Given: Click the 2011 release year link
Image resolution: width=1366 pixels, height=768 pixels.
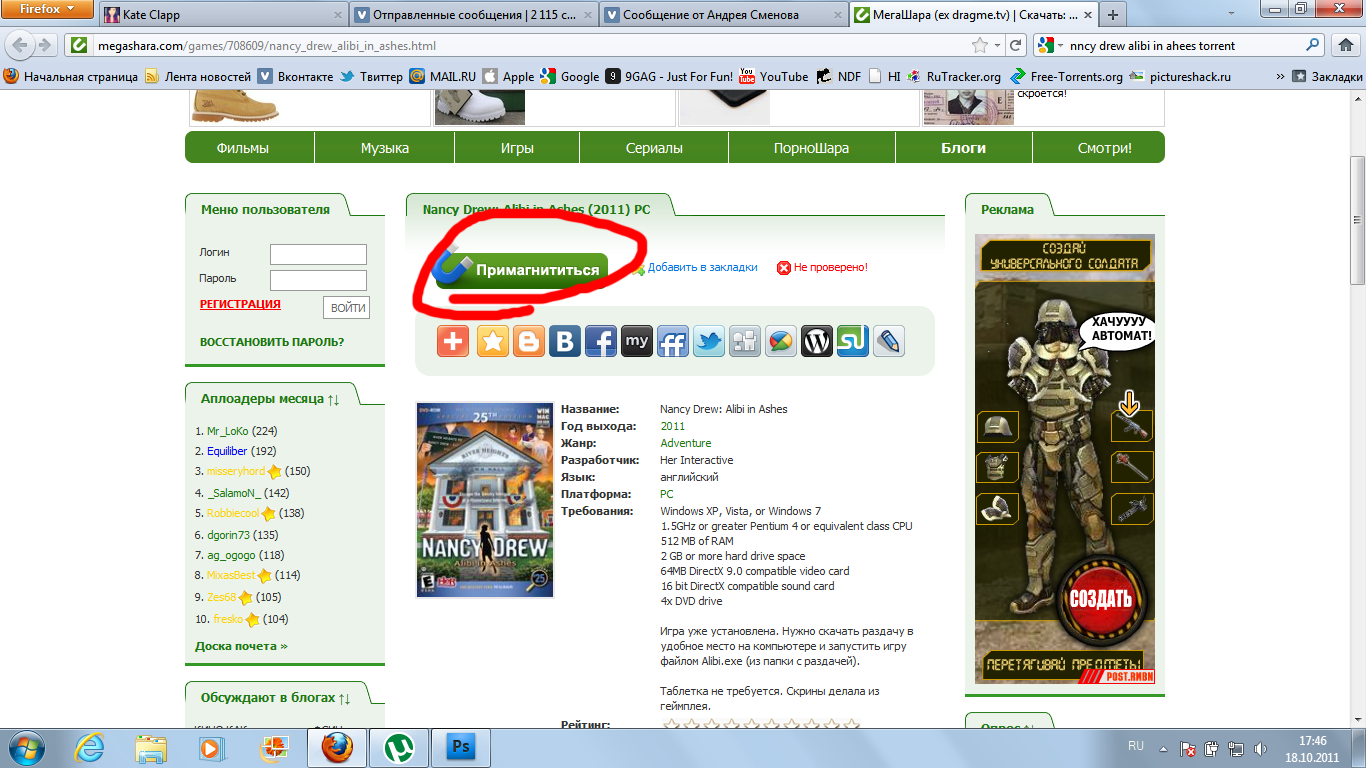Looking at the screenshot, I should pos(672,426).
